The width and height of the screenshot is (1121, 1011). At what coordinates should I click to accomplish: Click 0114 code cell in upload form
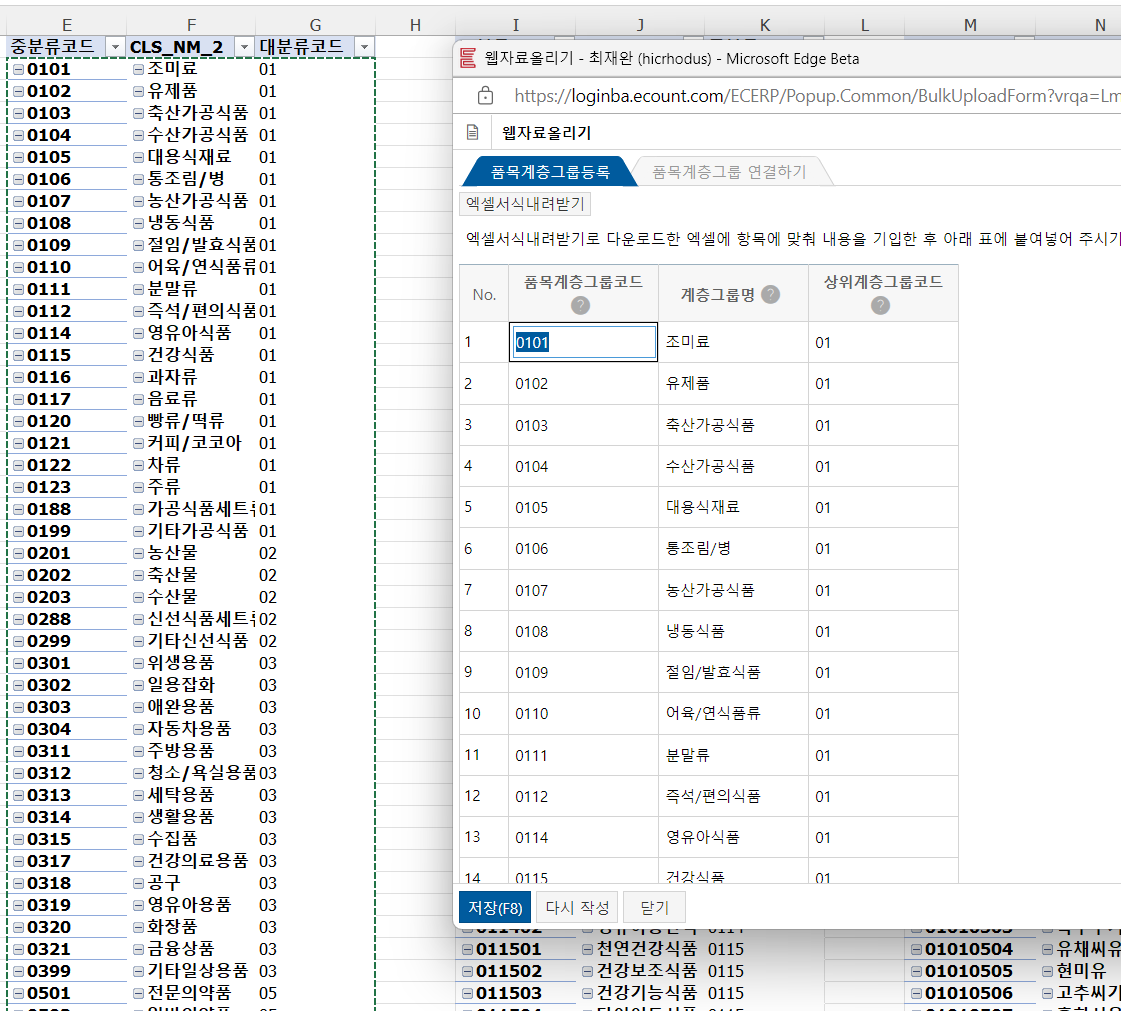(x=583, y=837)
